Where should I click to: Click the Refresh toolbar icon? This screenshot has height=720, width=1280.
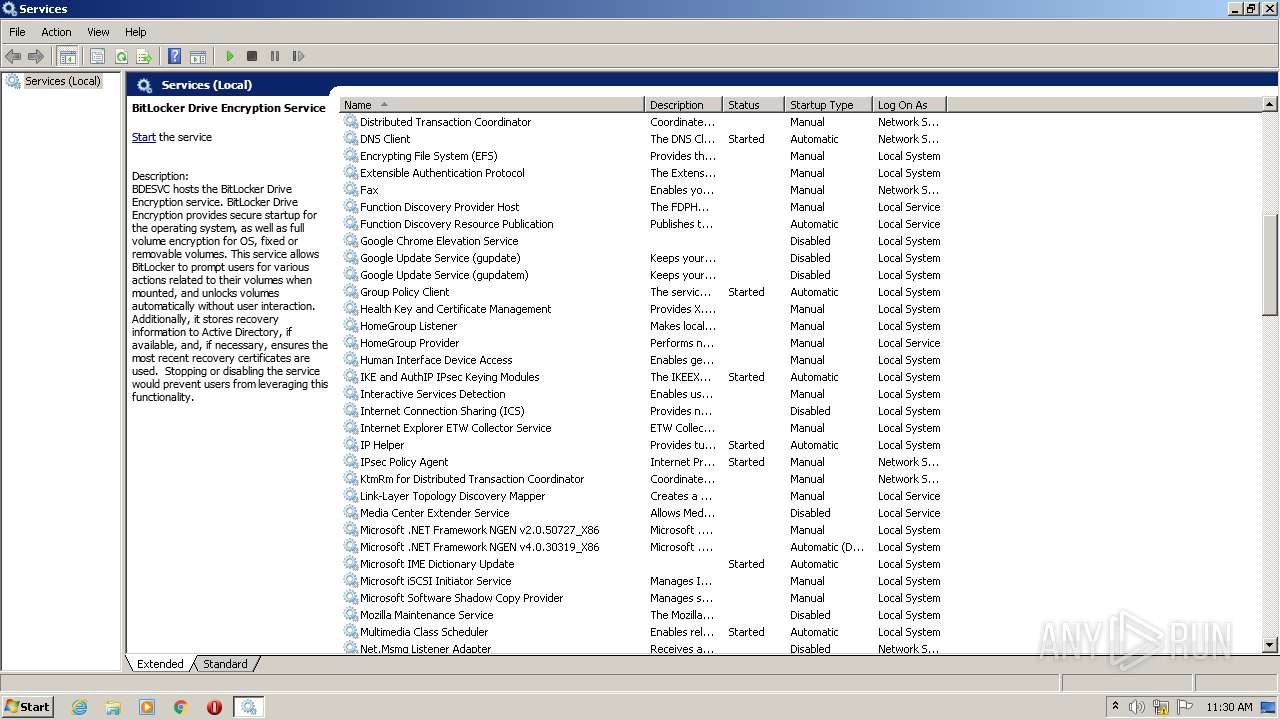[x=121, y=57]
